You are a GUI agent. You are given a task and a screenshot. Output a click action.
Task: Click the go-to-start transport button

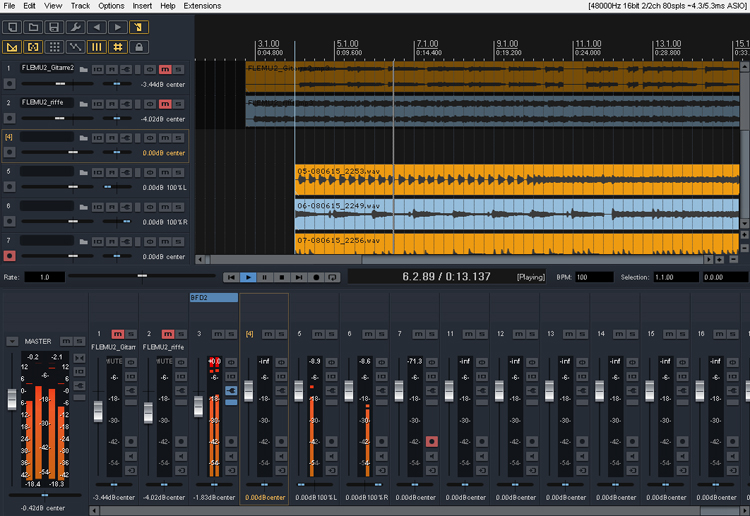[x=231, y=277]
